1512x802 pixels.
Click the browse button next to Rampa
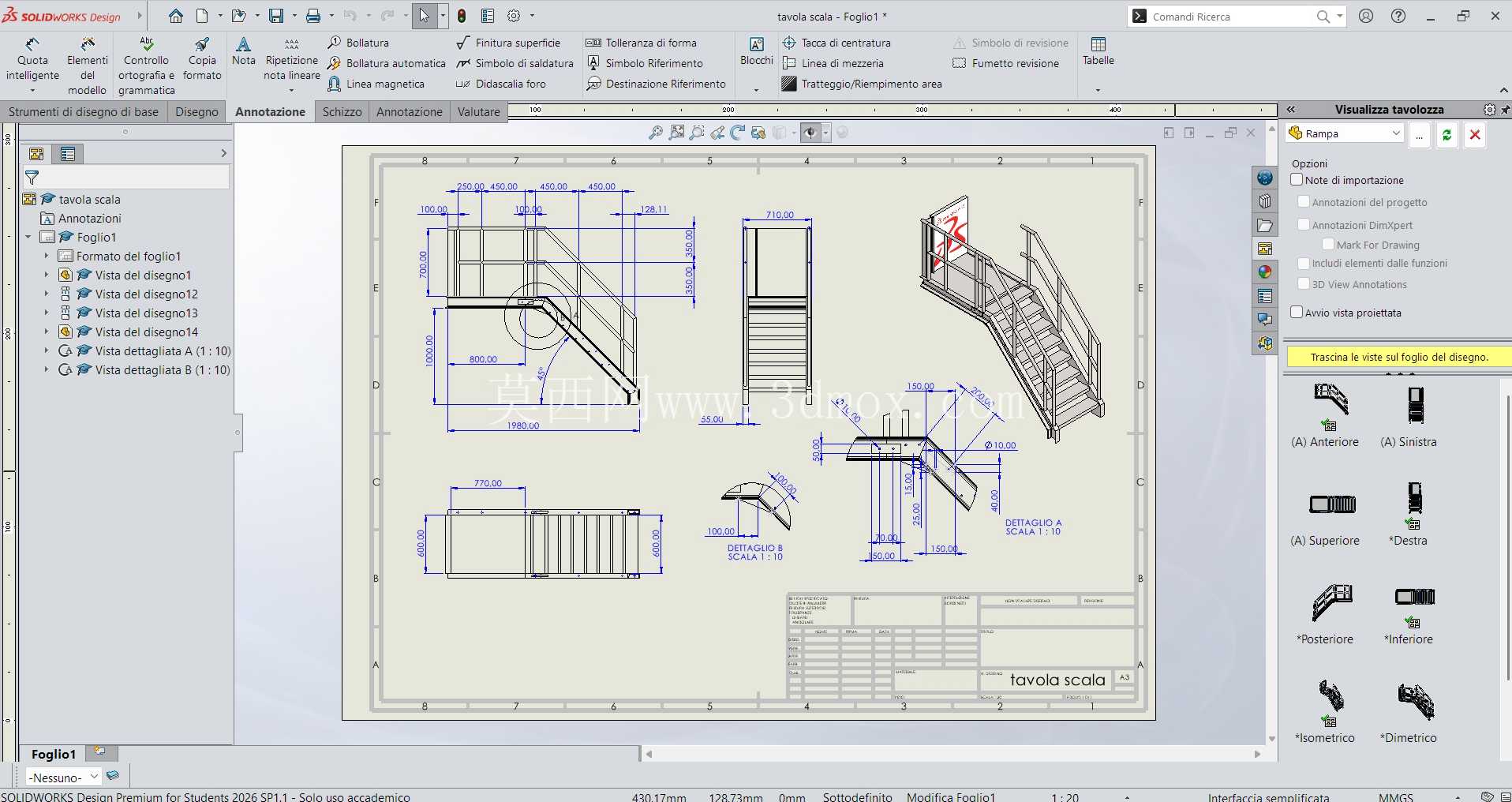coord(1419,134)
